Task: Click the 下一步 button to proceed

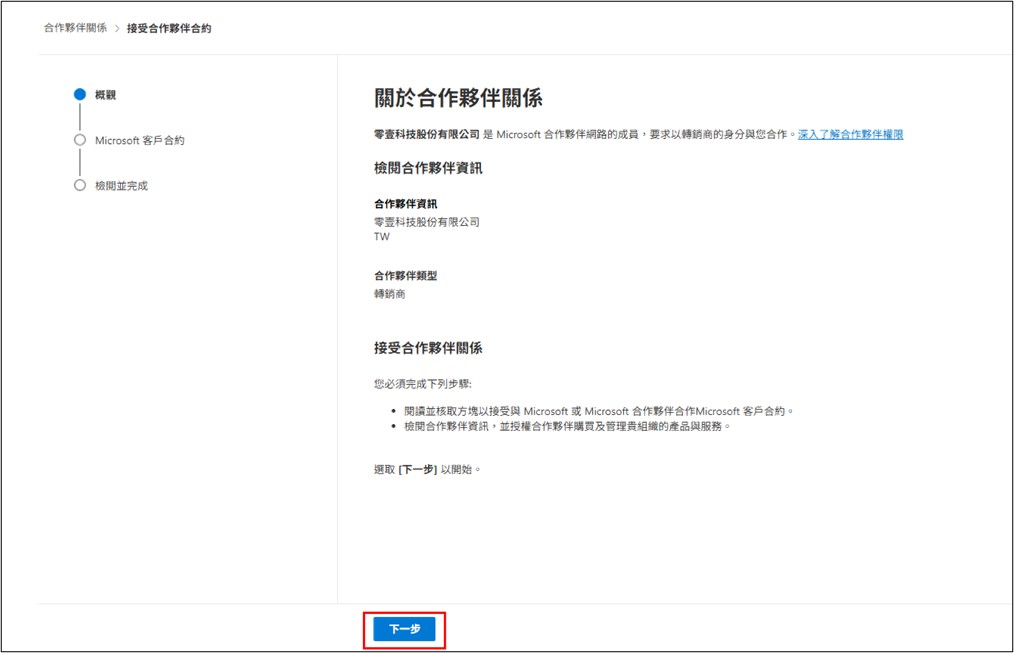Action: (x=404, y=629)
